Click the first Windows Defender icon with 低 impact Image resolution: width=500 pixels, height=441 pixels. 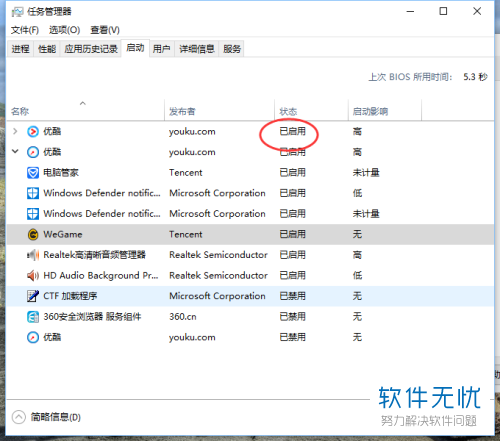pyautogui.click(x=33, y=193)
